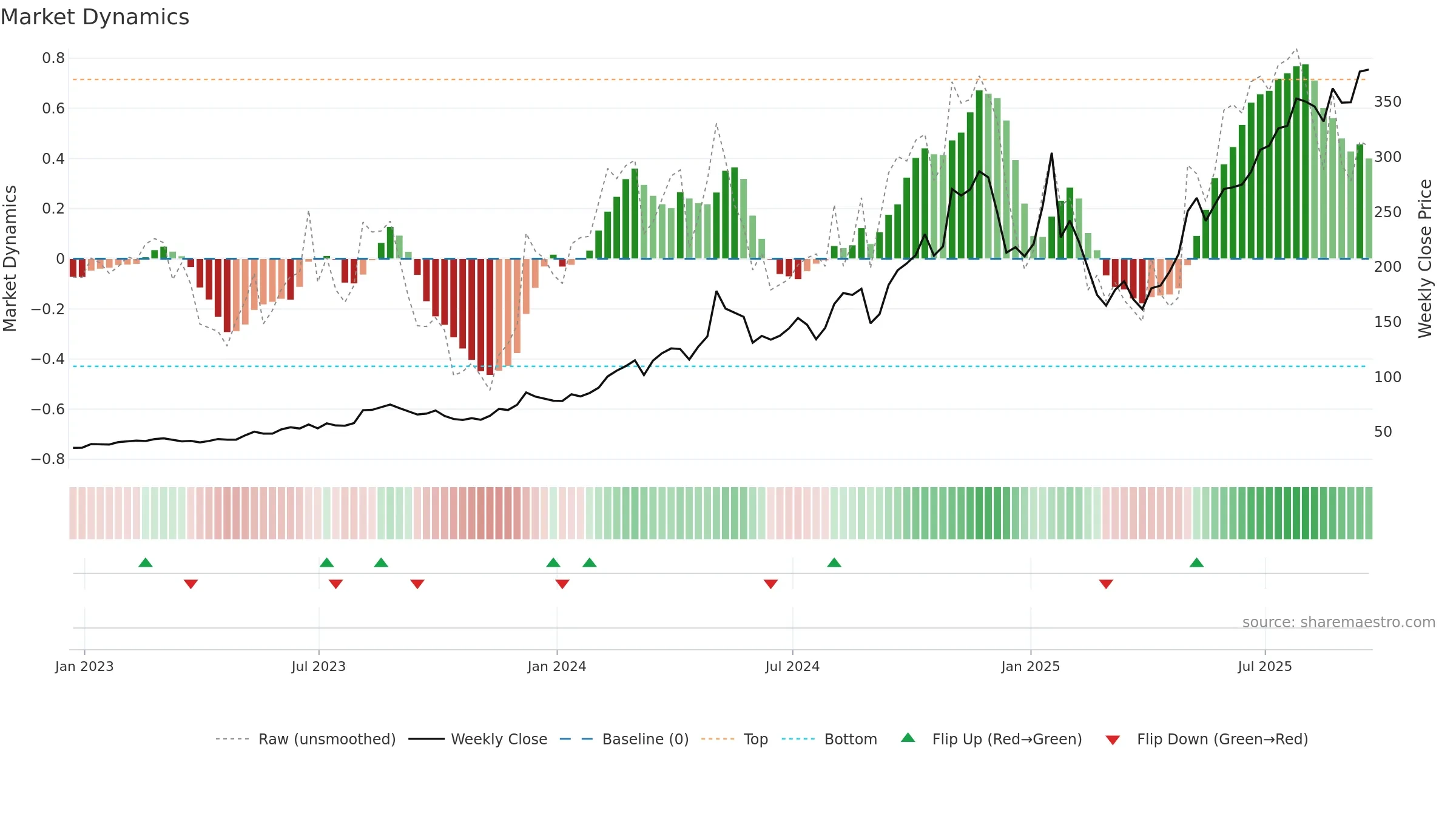This screenshot has width=1456, height=819.
Task: Click the 350 right axis tick label
Action: coord(1388,102)
